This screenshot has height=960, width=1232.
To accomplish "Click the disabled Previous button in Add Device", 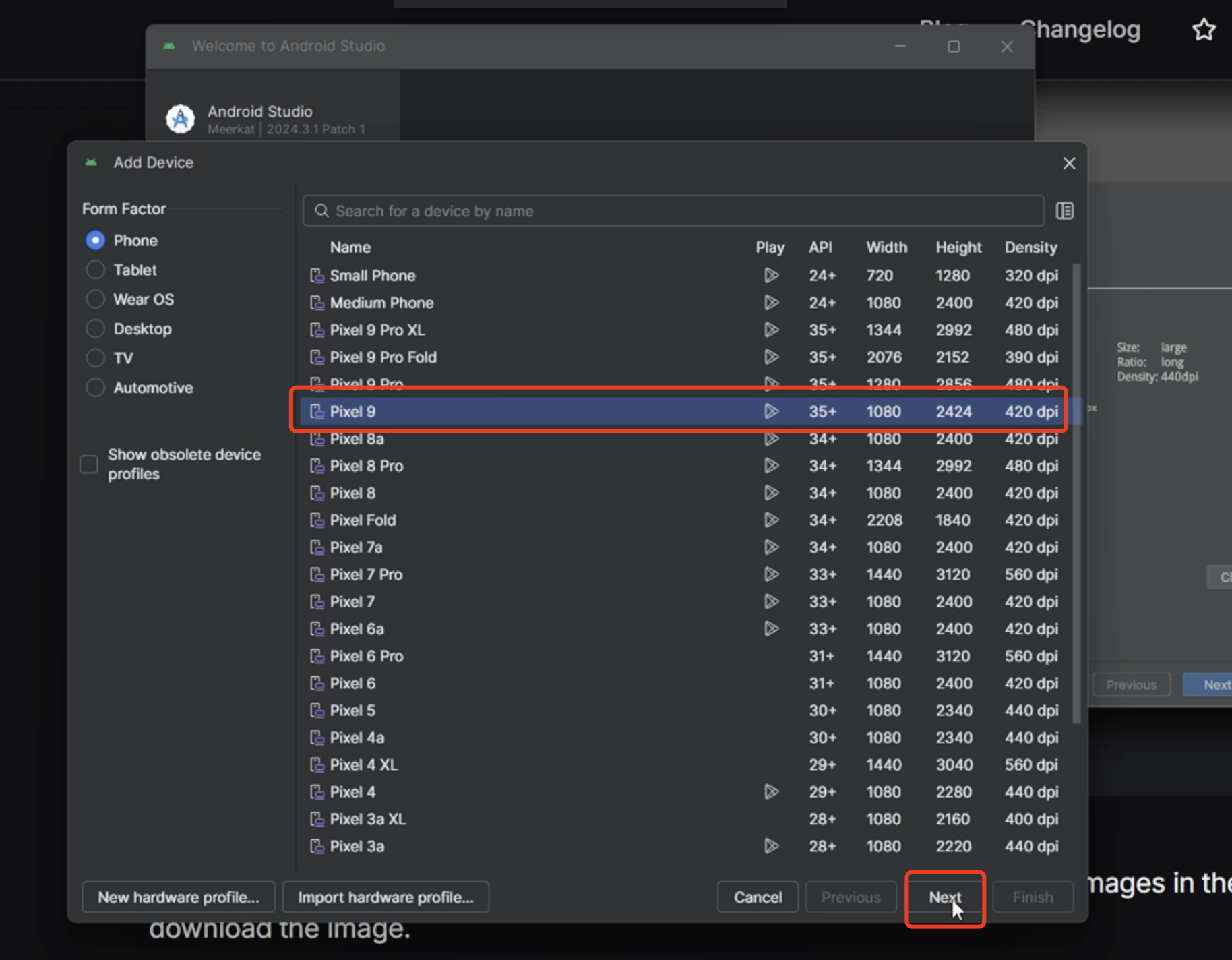I will point(851,897).
